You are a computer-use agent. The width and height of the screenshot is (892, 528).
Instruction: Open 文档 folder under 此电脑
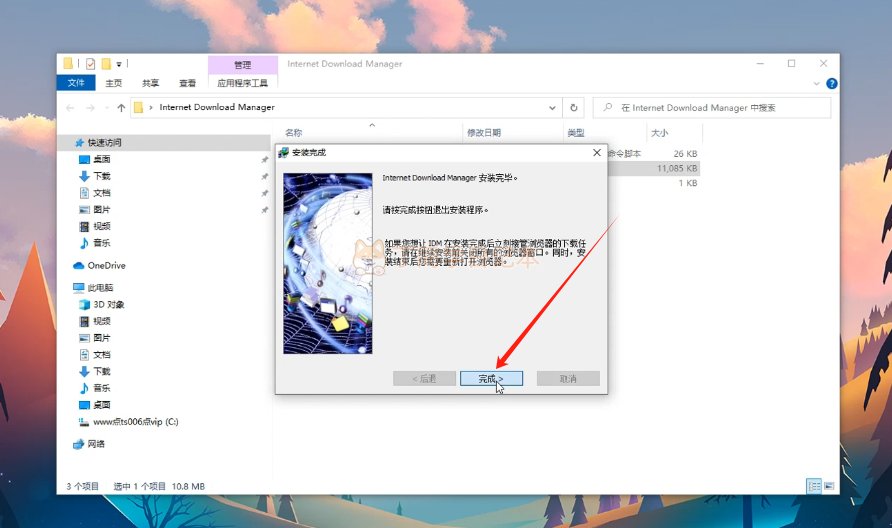[x=102, y=354]
